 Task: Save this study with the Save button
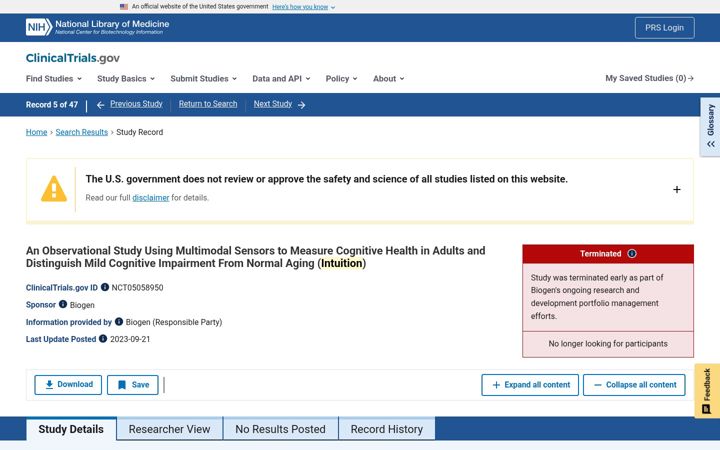(133, 385)
